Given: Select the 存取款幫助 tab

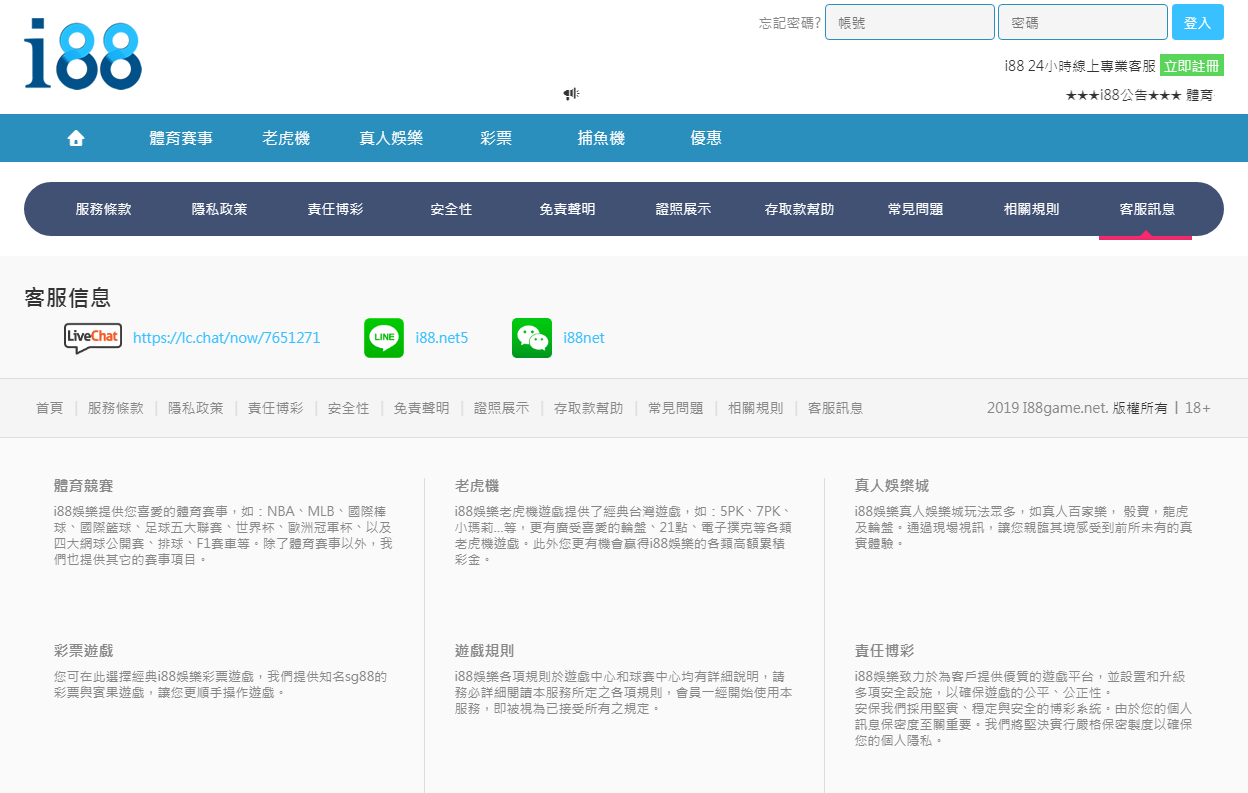Looking at the screenshot, I should [x=799, y=210].
